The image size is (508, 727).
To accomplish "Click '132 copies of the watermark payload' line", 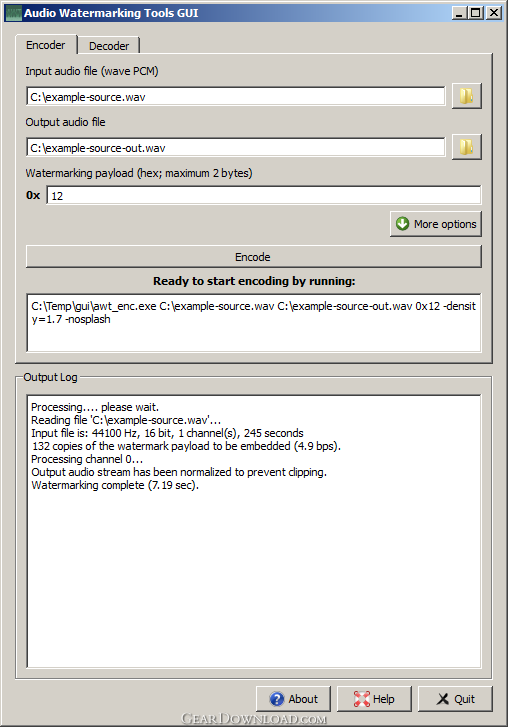I will pos(186,446).
